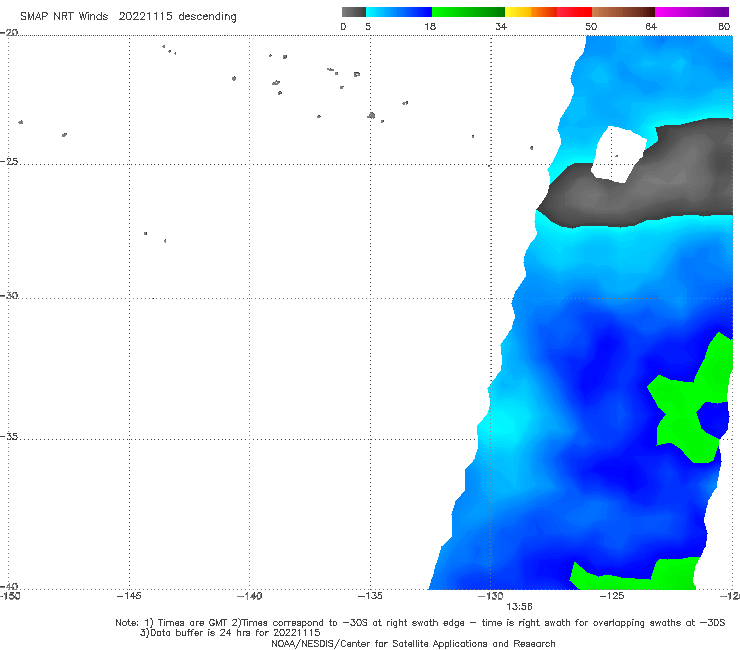Click the swath time label '13:58'
The height and width of the screenshot is (650, 740).
519,607
